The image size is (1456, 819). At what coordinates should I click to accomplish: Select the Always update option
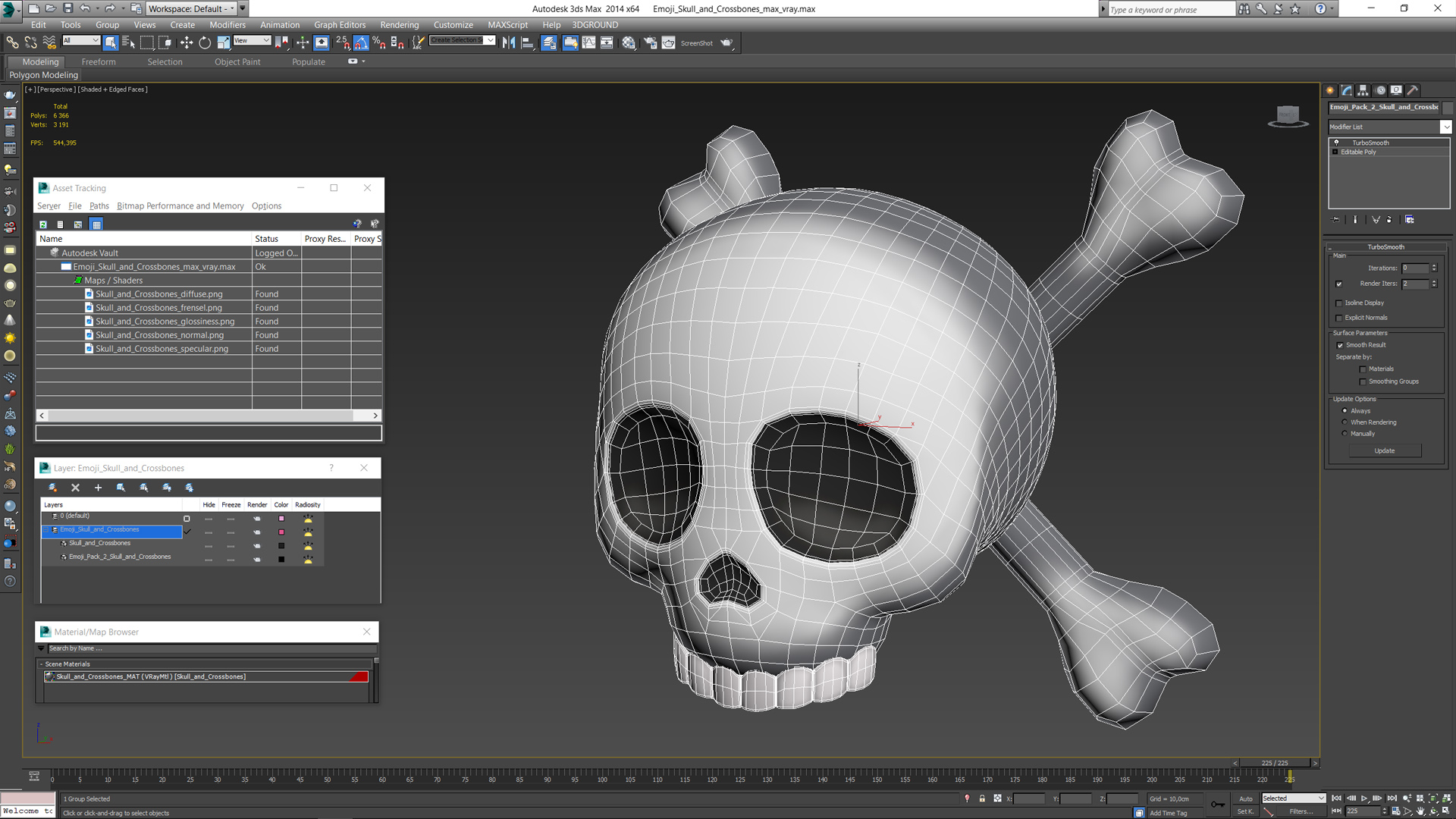tap(1345, 410)
